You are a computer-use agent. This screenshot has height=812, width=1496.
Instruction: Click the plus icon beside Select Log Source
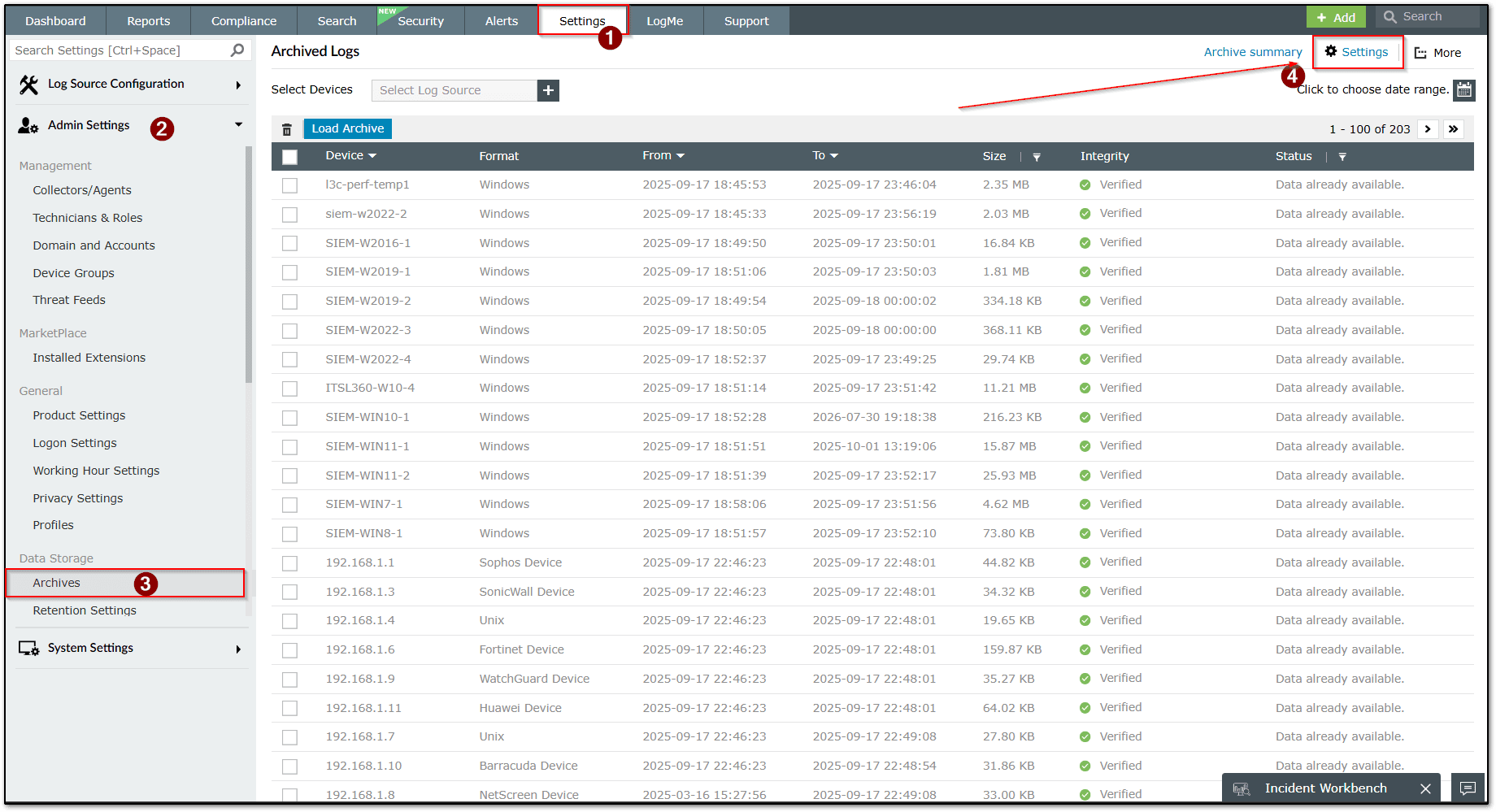click(x=548, y=90)
